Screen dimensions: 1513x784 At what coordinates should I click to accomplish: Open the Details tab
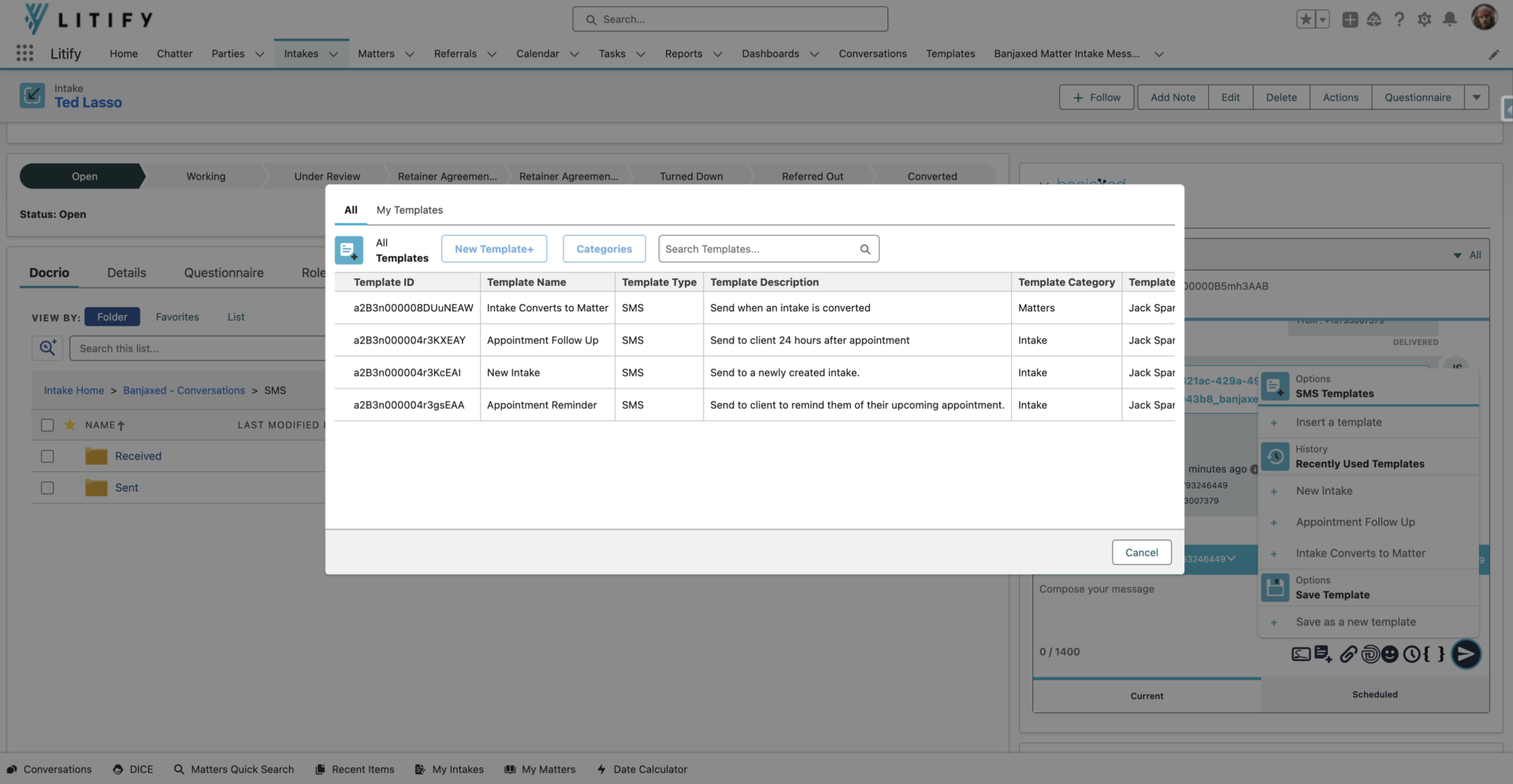tap(127, 273)
